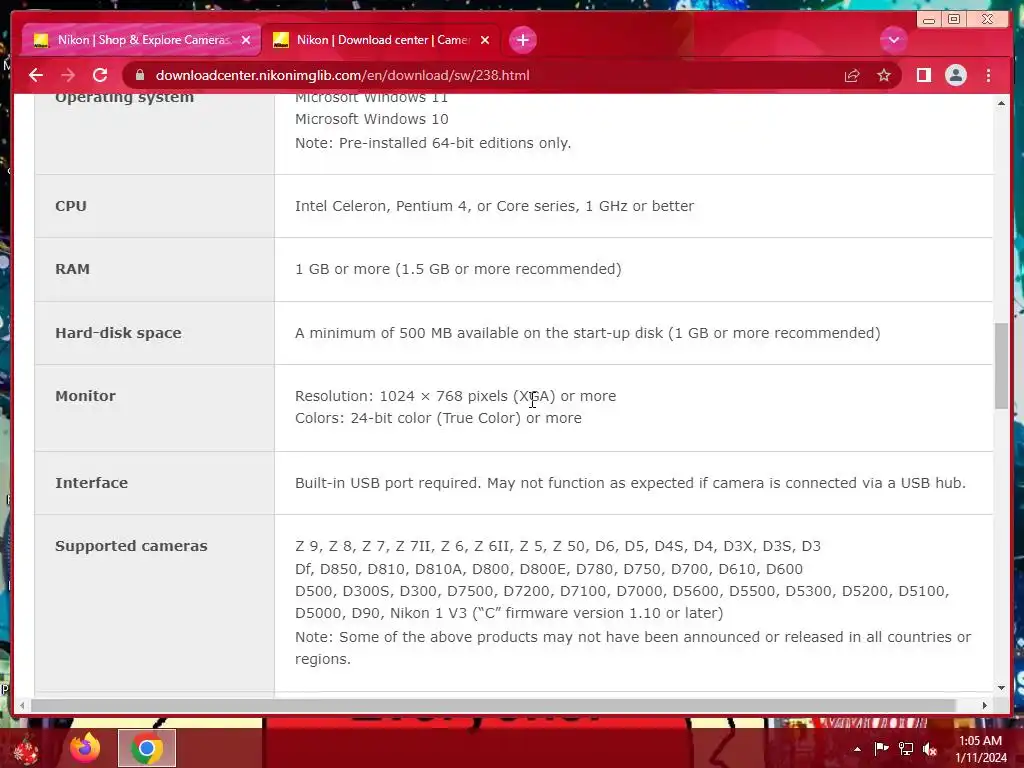Open the clock showing 1:05 AM
This screenshot has width=1024, height=768.
coord(980,749)
